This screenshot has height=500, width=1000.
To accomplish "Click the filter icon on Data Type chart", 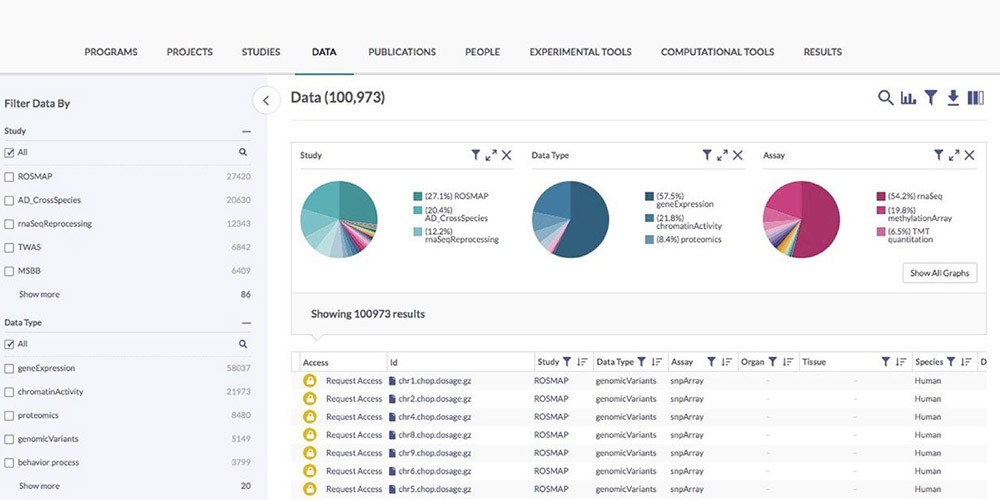I will [x=707, y=155].
